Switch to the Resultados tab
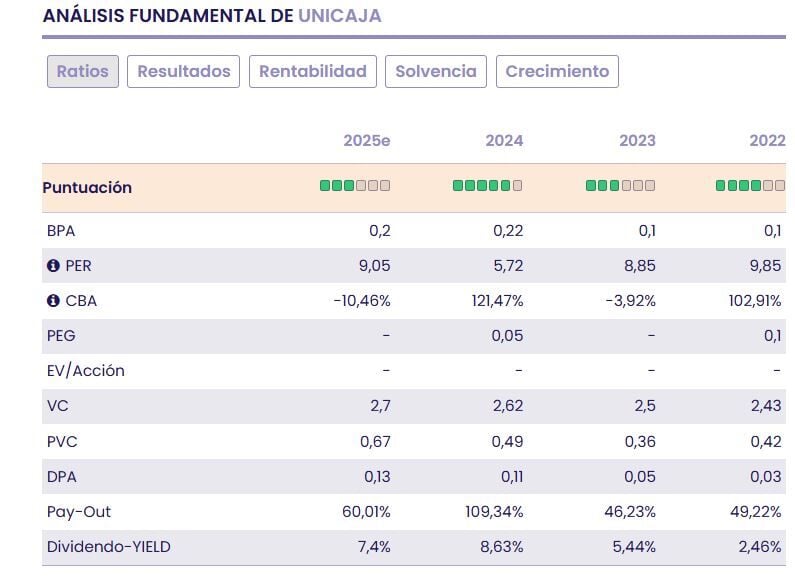795x588 pixels. [184, 71]
